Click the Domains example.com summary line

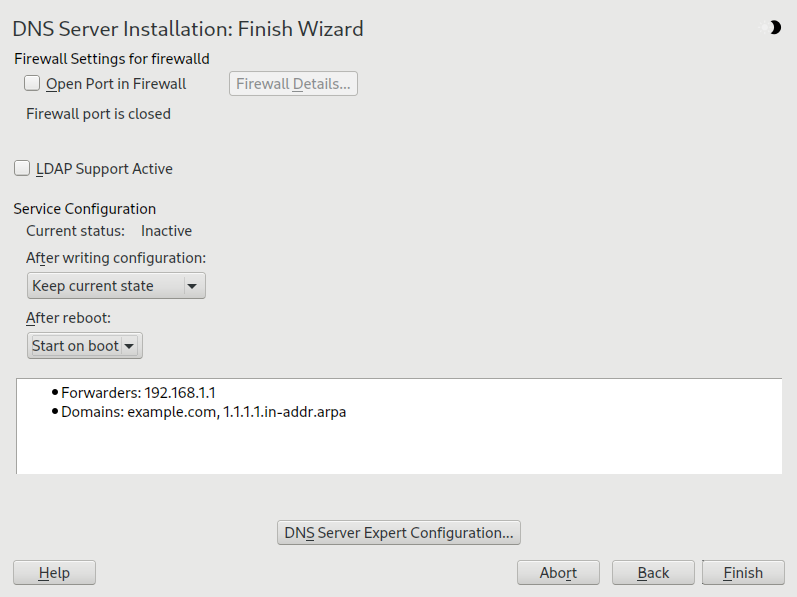[203, 411]
